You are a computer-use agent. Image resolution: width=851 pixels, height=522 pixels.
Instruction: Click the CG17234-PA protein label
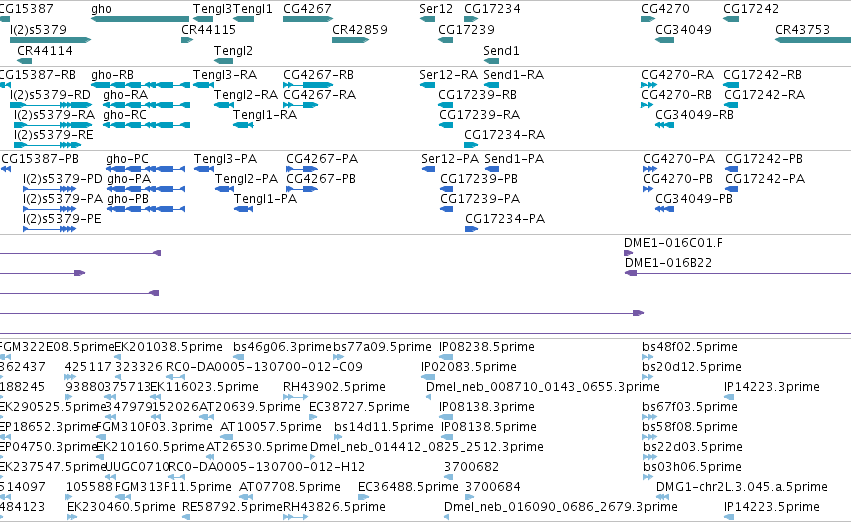pyautogui.click(x=505, y=219)
